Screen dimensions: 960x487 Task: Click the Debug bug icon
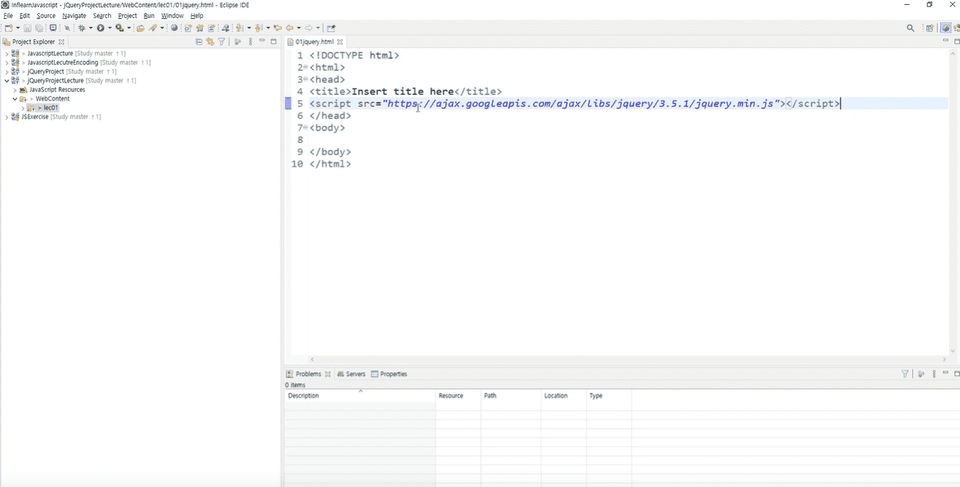click(x=82, y=28)
